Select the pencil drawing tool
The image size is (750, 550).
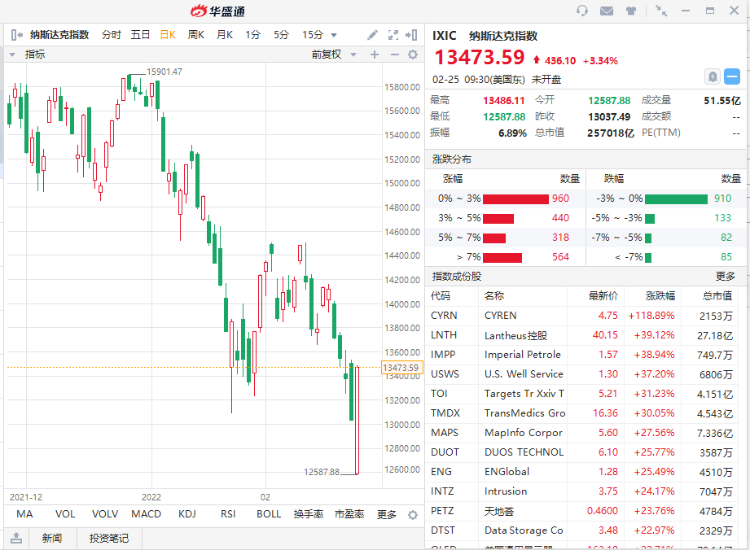tap(372, 34)
